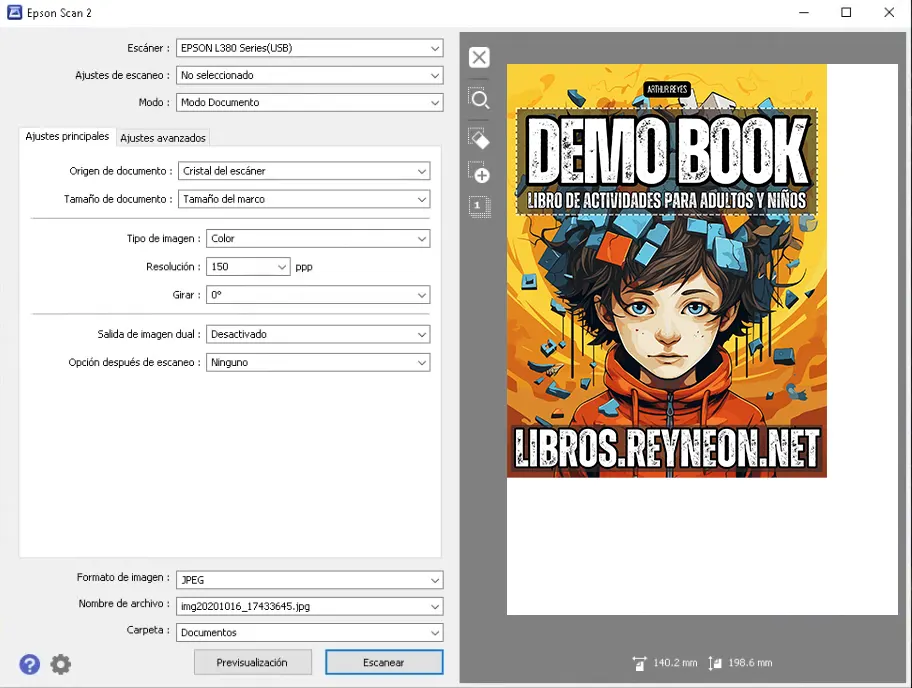Image resolution: width=912 pixels, height=688 pixels.
Task: Click the 'ppp' unit label
Action: pyautogui.click(x=304, y=268)
